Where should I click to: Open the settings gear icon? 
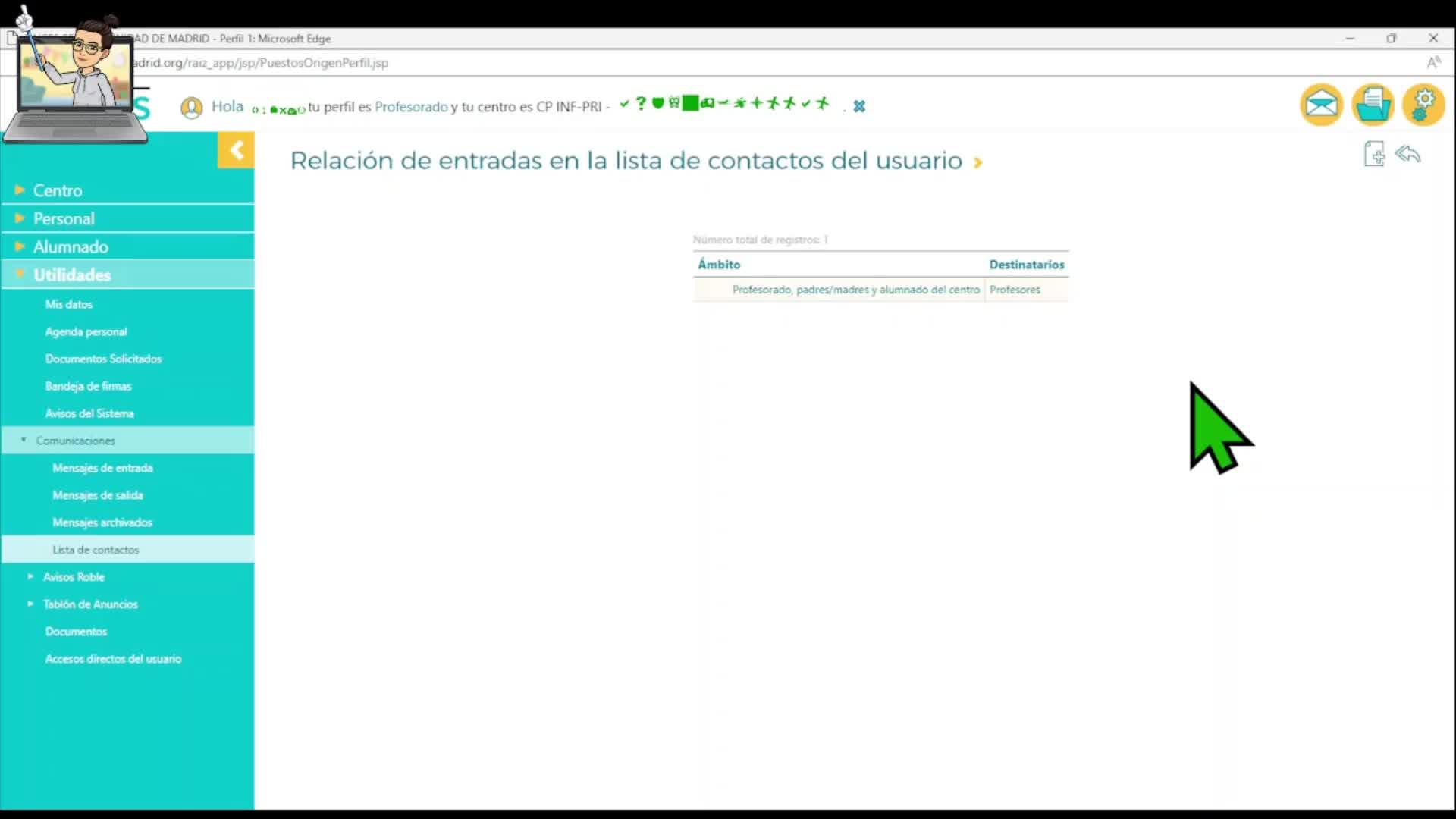click(1423, 105)
